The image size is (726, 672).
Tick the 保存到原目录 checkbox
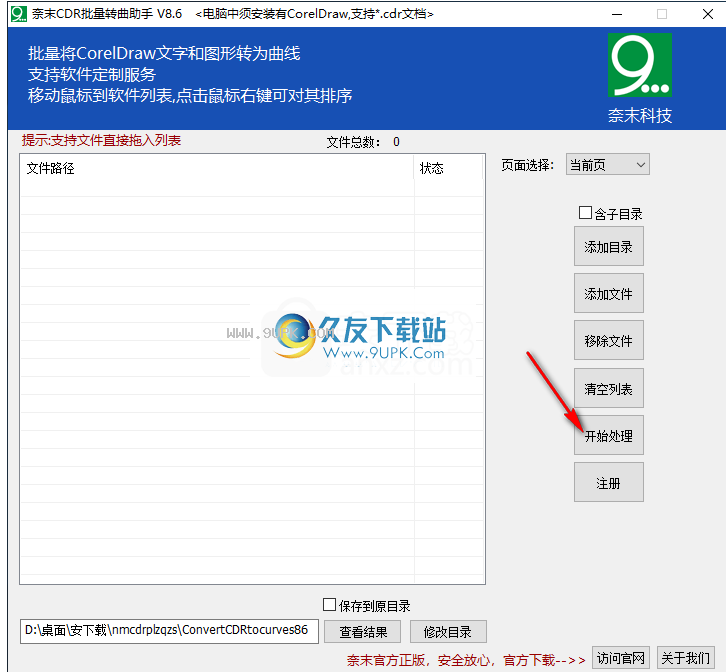329,604
